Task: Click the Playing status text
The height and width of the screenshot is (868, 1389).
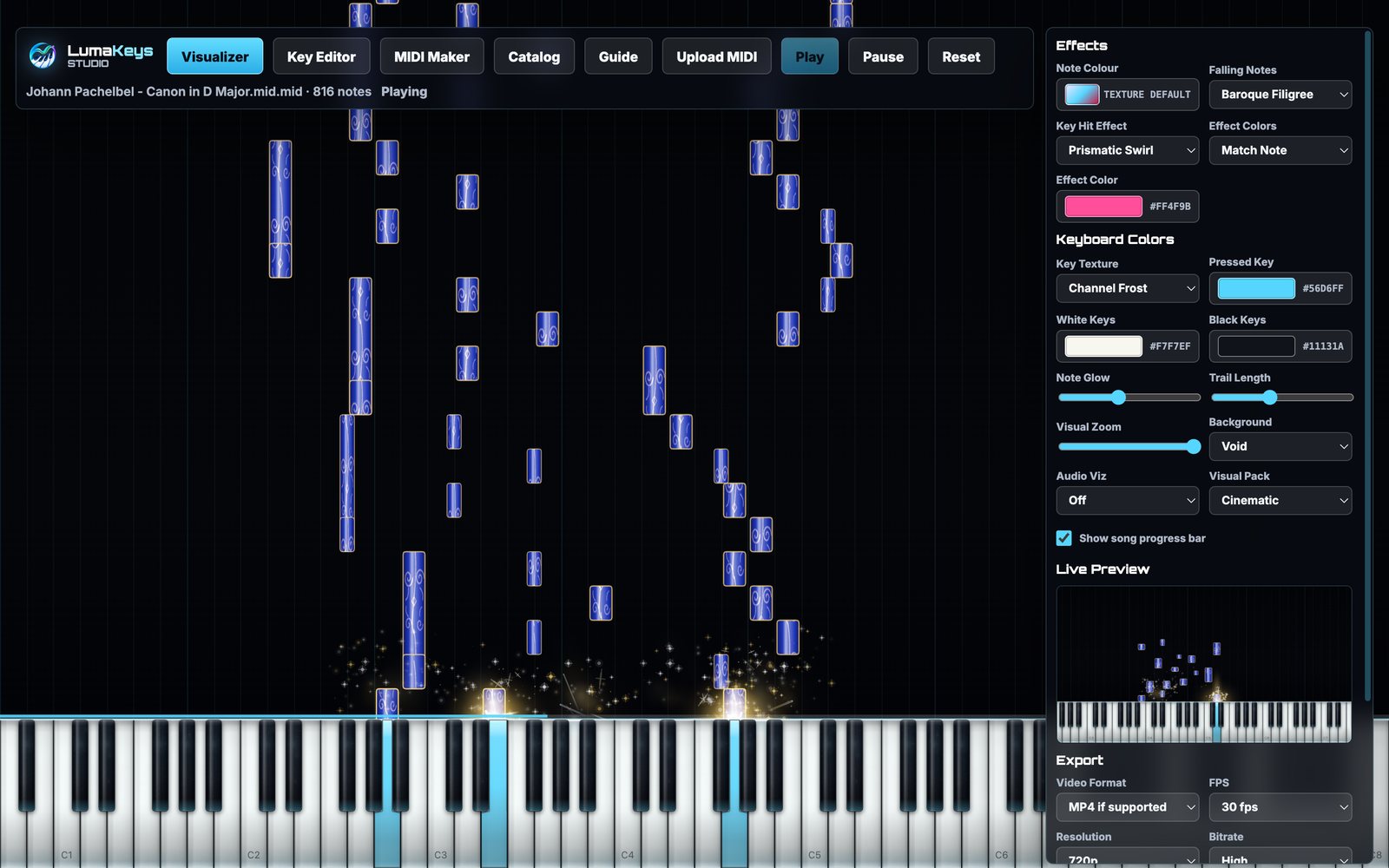Action: click(x=404, y=91)
